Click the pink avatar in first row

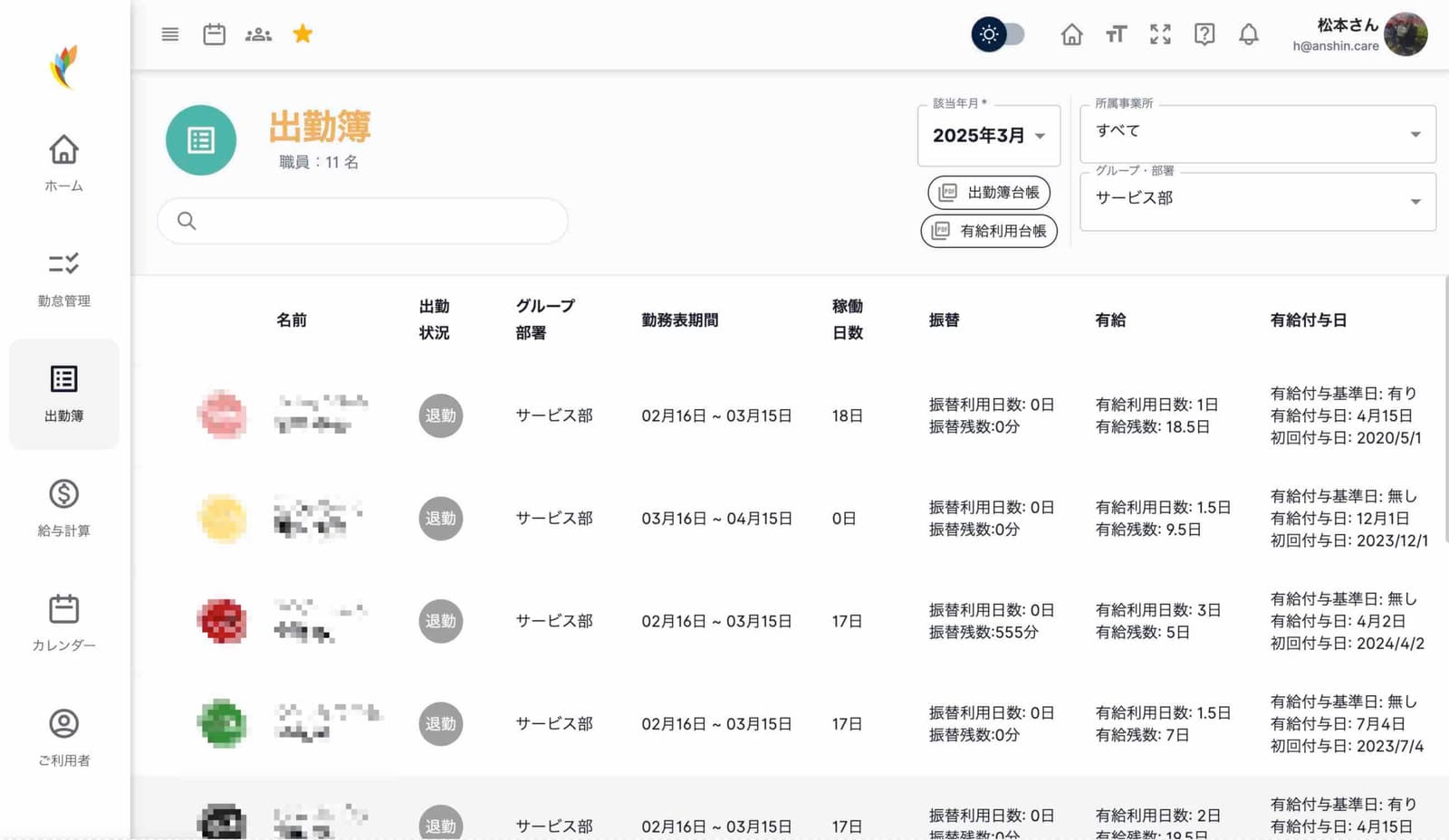point(222,415)
